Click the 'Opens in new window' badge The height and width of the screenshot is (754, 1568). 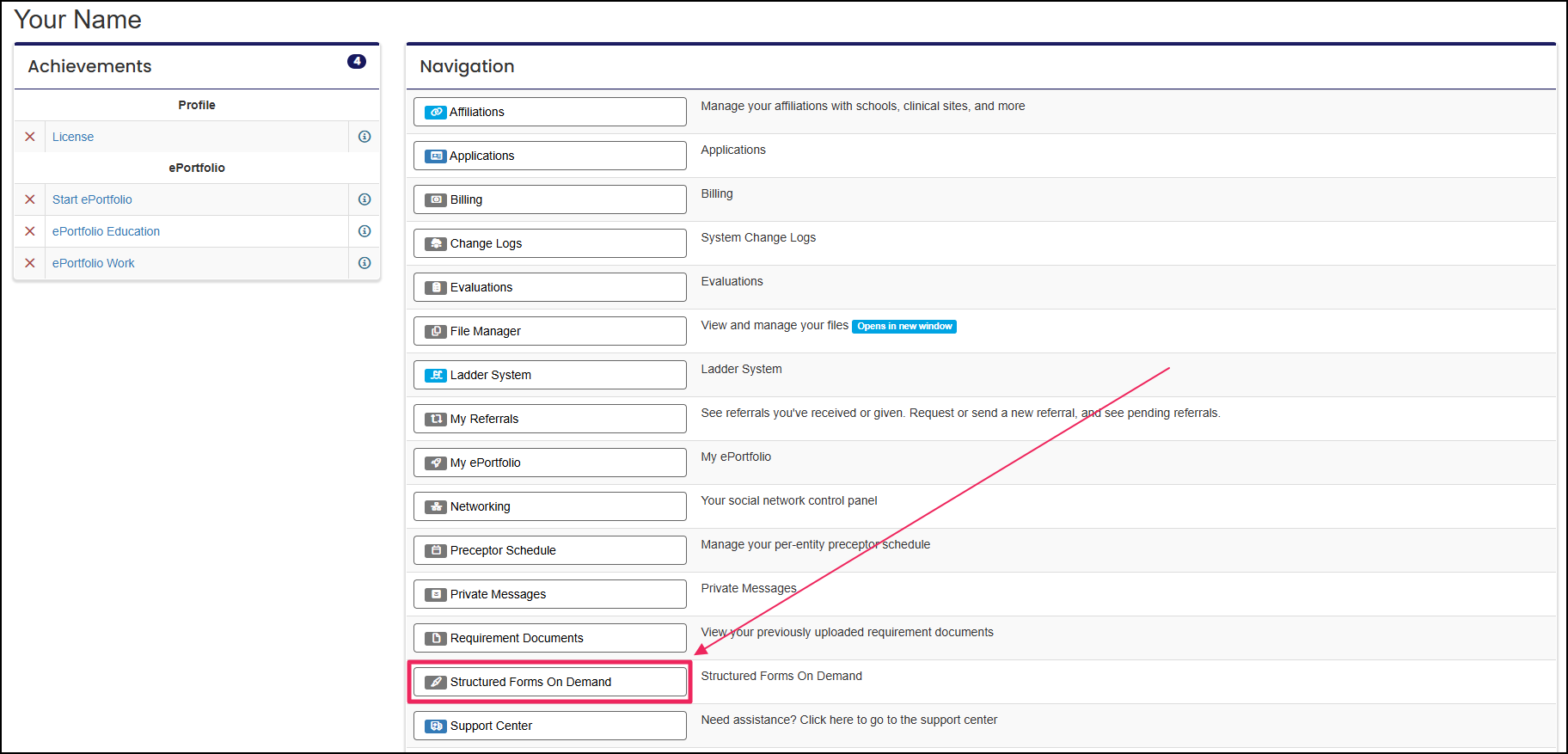(904, 326)
